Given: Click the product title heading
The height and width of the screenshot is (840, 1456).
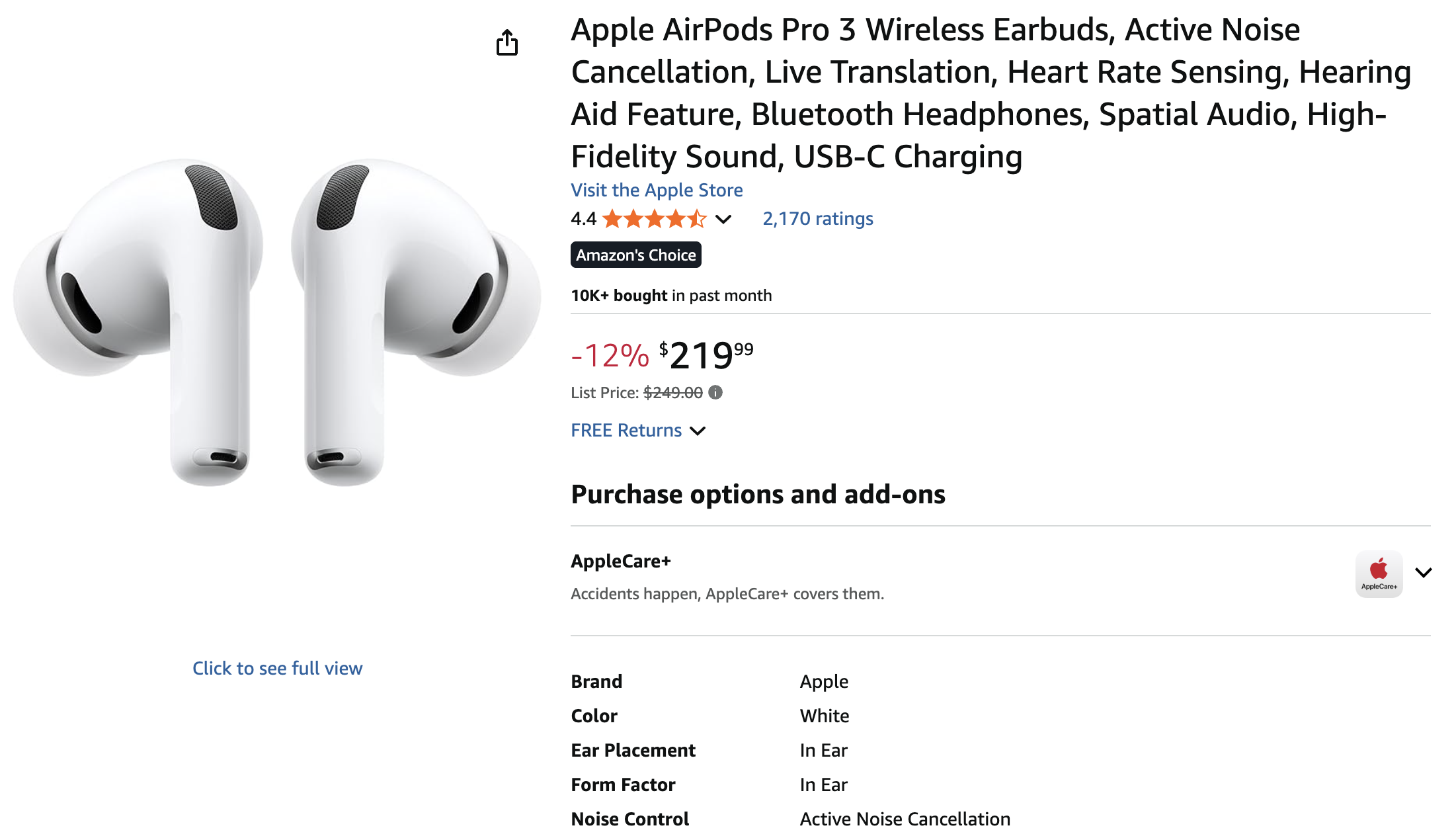Looking at the screenshot, I should (992, 93).
